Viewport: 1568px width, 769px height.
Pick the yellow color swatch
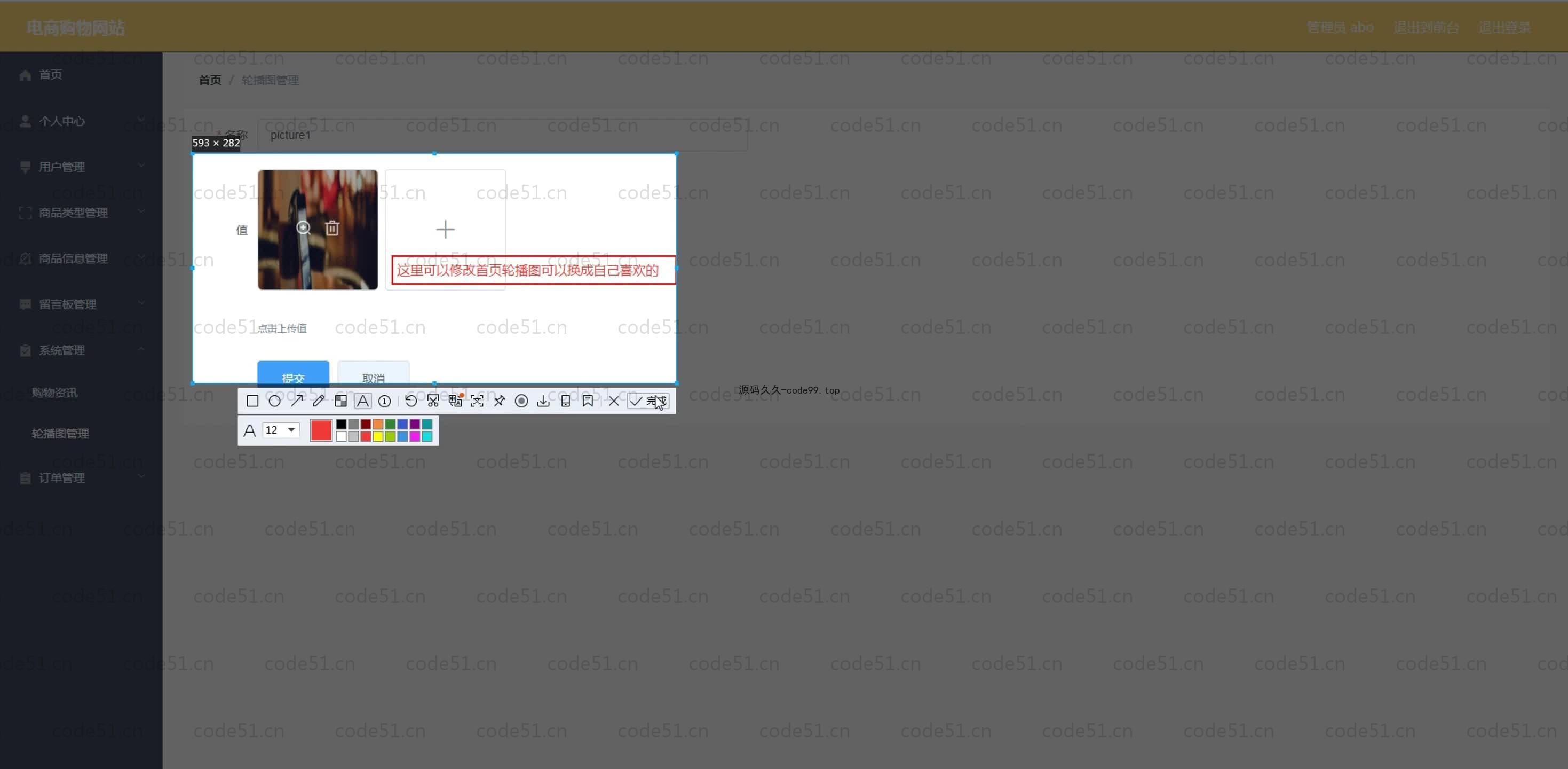tap(378, 436)
